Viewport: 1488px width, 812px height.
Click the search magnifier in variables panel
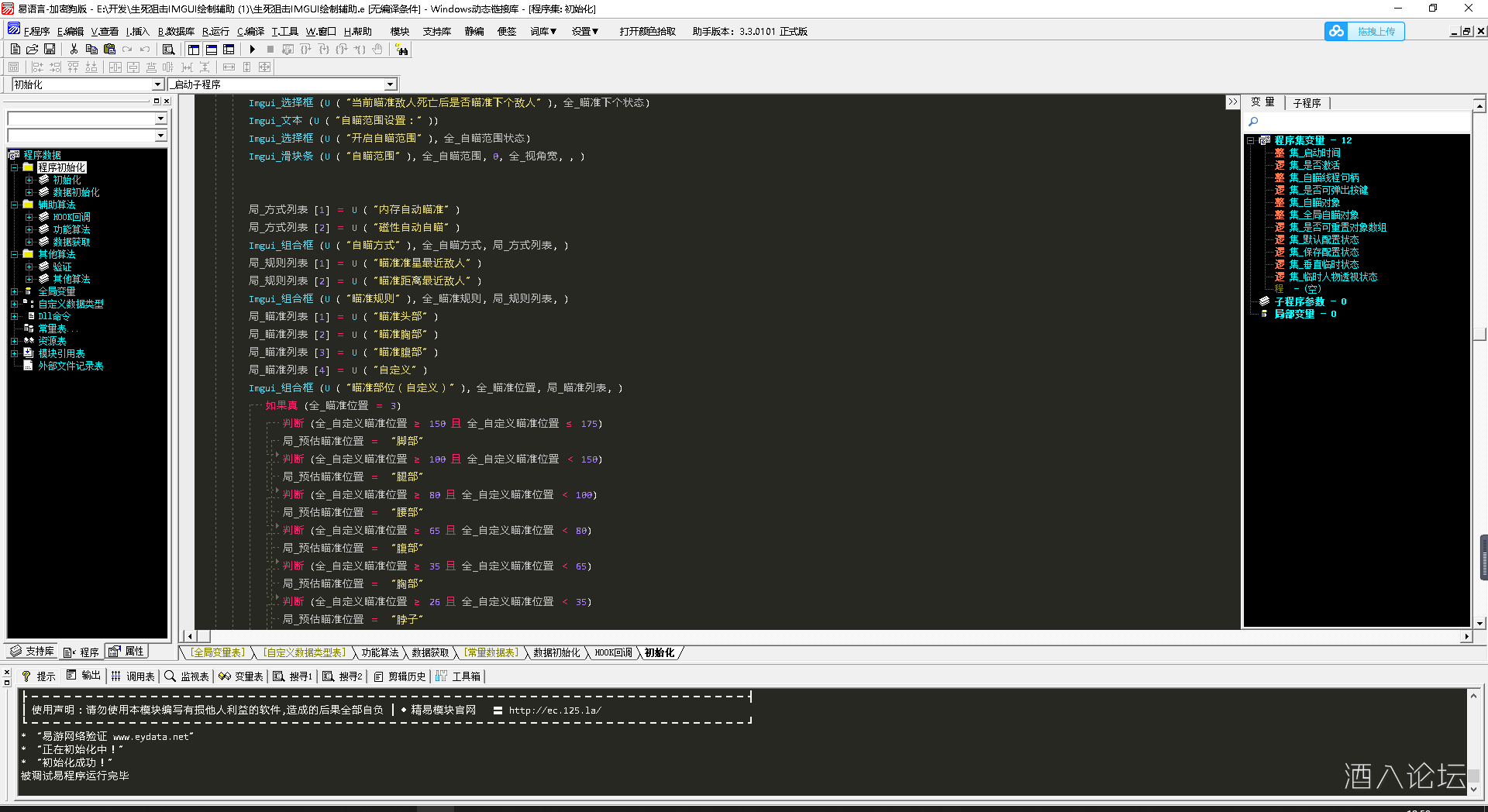1253,122
